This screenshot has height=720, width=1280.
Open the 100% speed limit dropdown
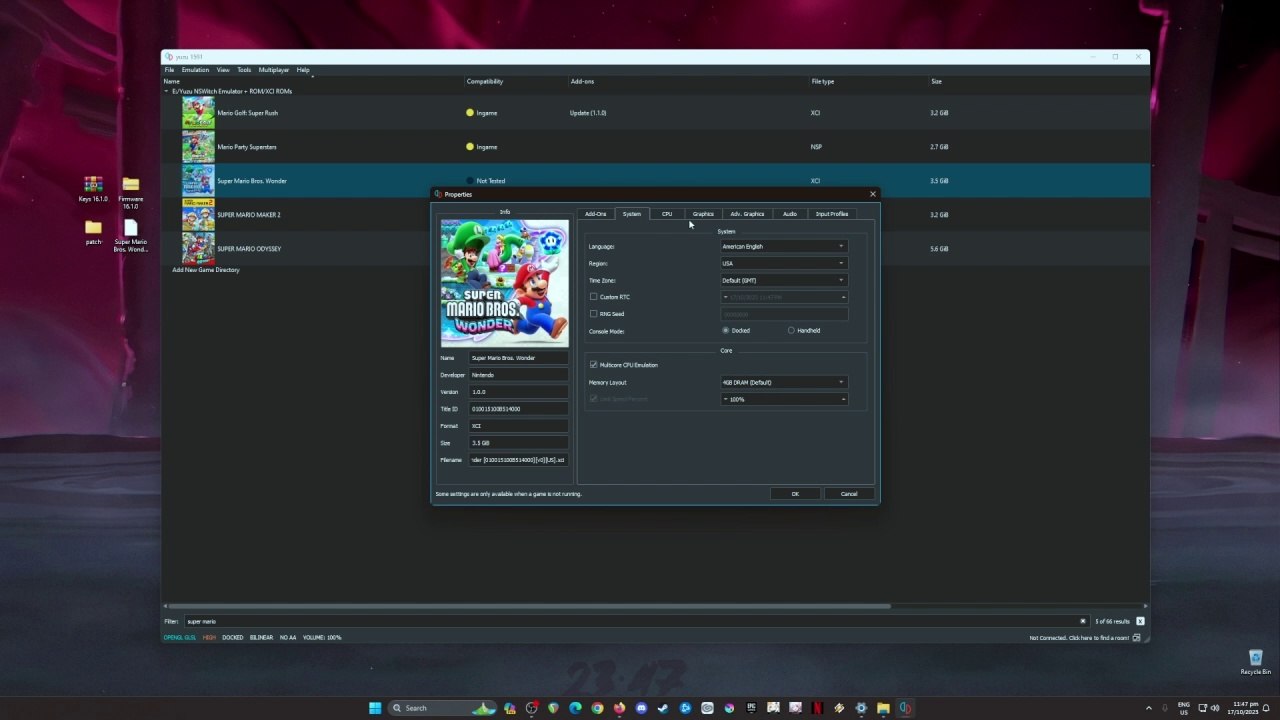pyautogui.click(x=784, y=399)
